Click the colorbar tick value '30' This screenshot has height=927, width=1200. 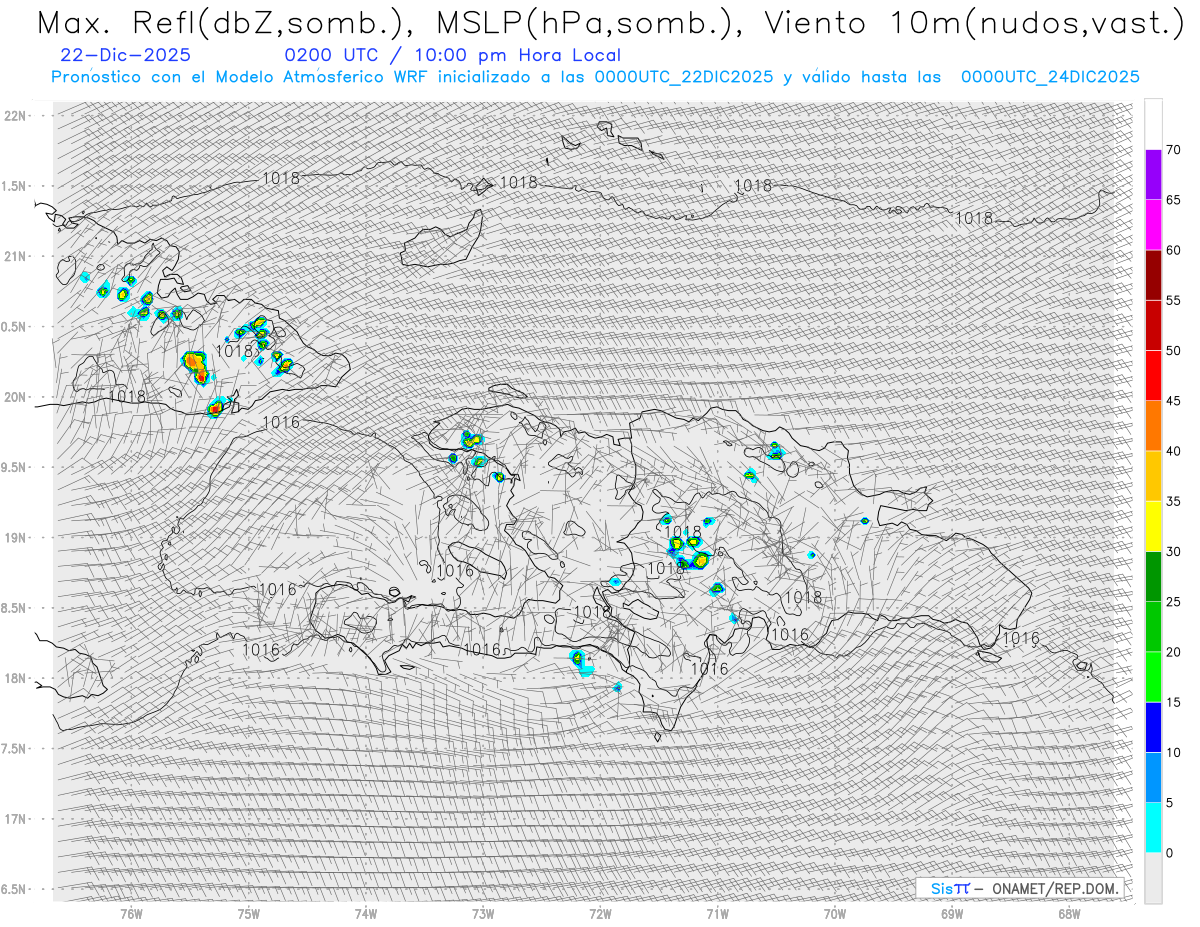(1173, 551)
